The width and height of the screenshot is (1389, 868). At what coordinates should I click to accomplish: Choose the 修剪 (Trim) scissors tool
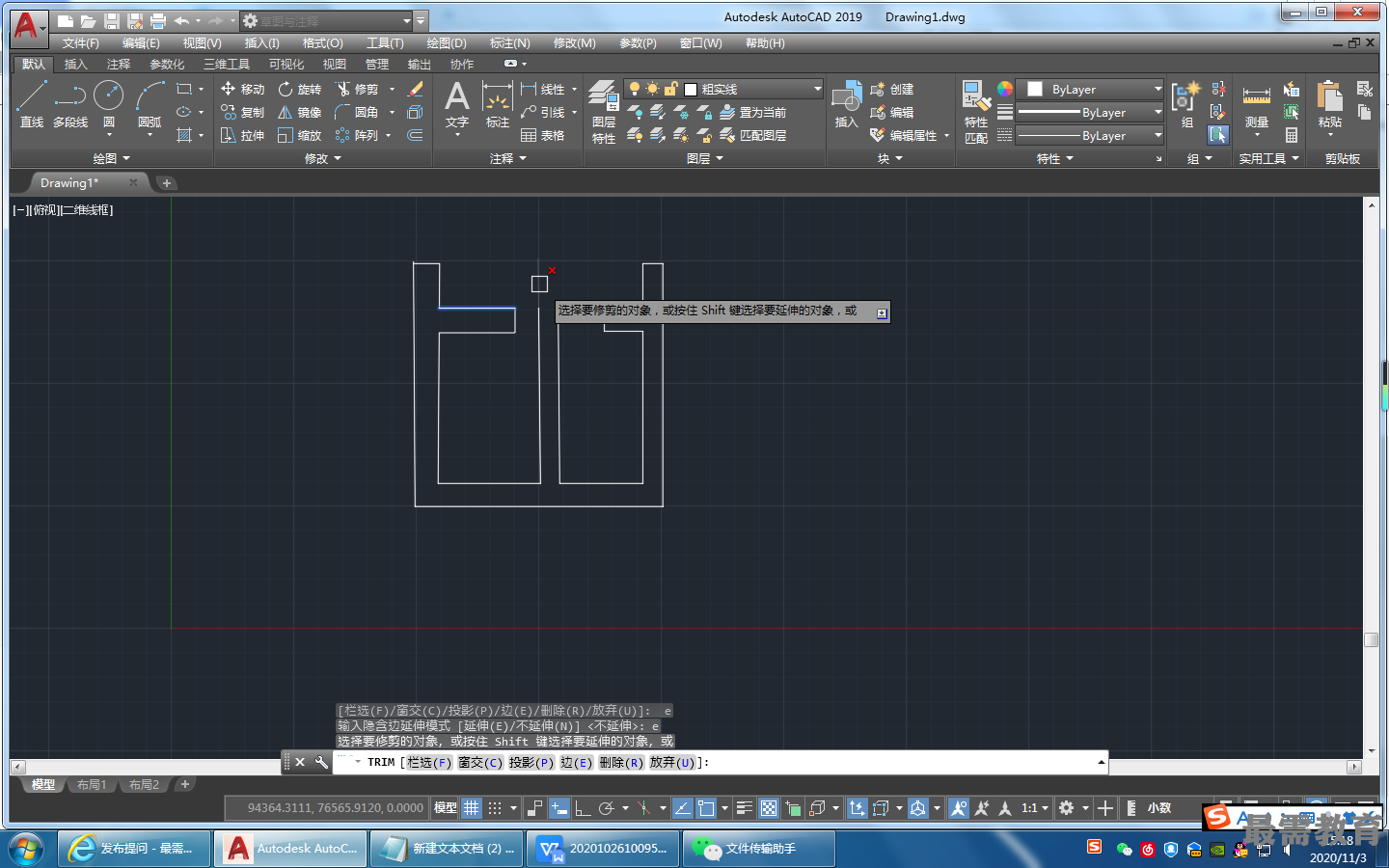click(357, 89)
